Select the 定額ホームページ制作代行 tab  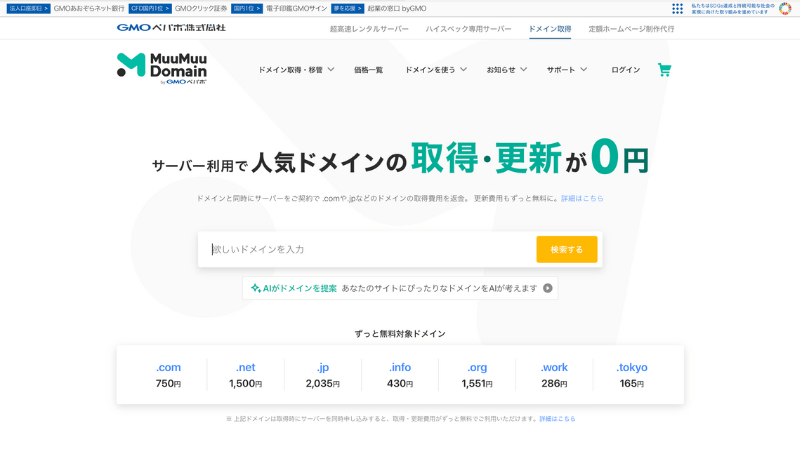(x=631, y=29)
